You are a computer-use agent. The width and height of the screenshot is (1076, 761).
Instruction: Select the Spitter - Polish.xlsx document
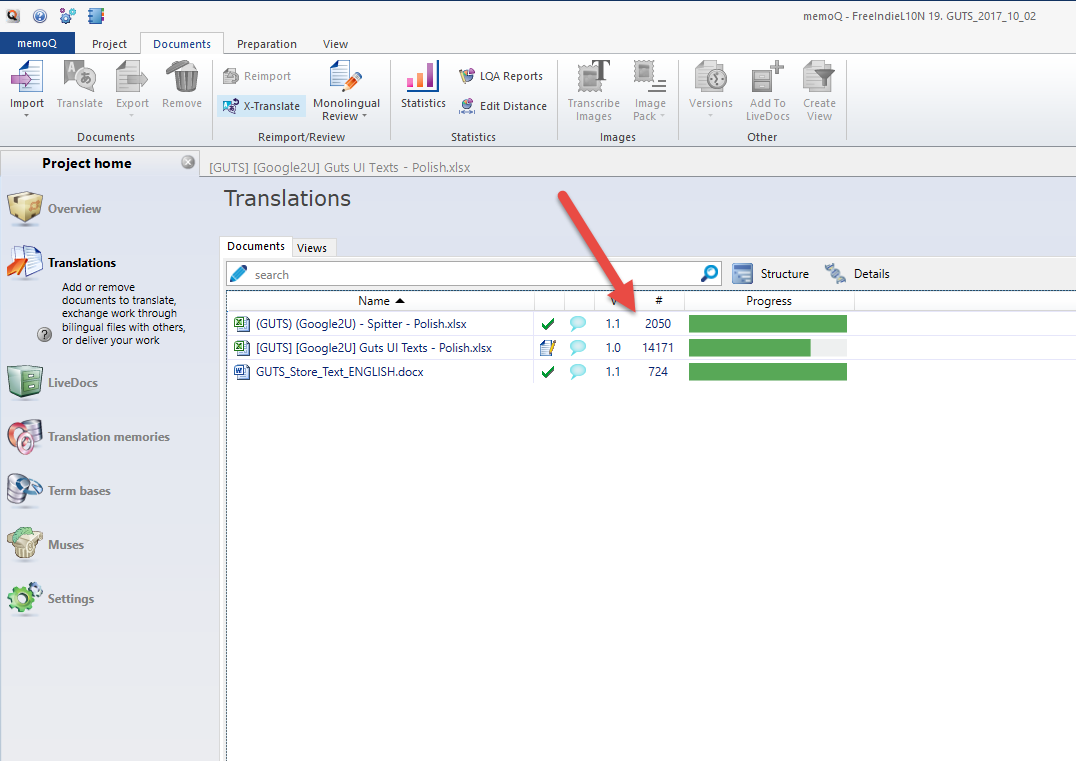[x=361, y=324]
